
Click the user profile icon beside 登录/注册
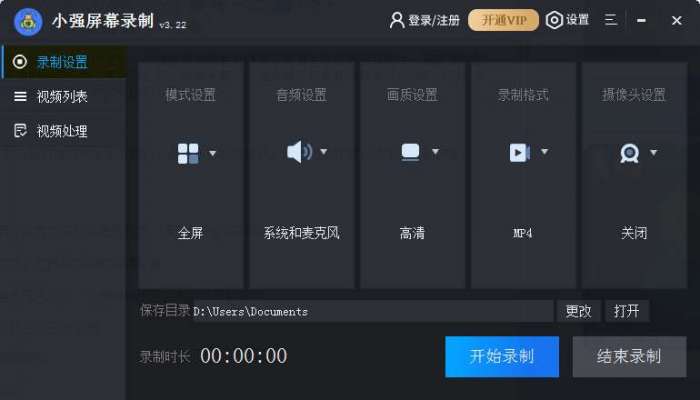pos(396,20)
